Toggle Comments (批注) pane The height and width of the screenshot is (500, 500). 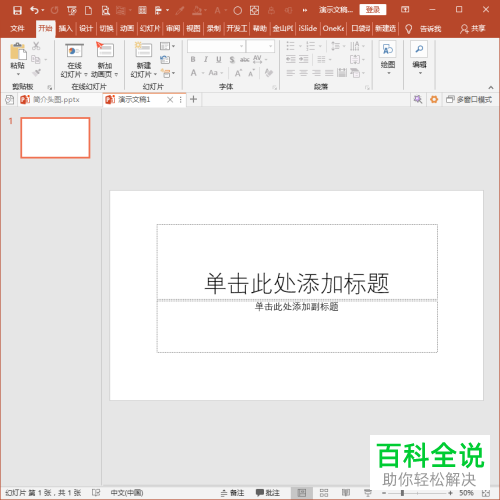(268, 493)
